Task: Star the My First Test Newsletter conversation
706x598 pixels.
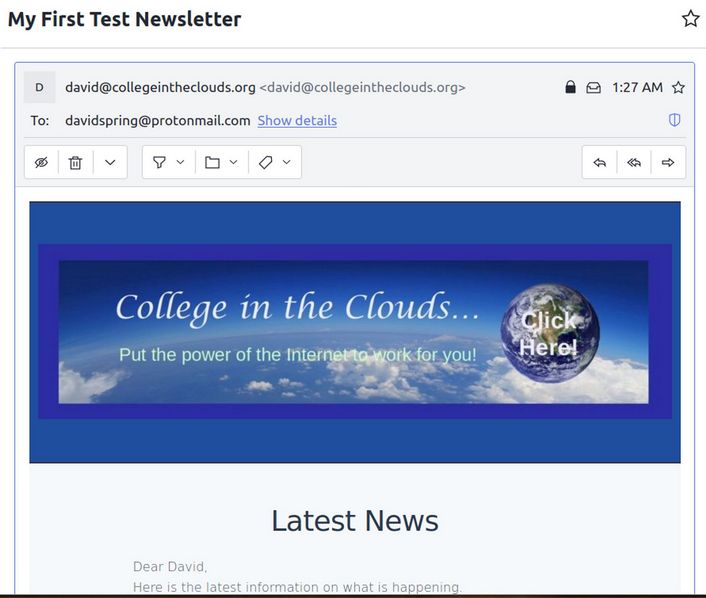Action: point(690,19)
